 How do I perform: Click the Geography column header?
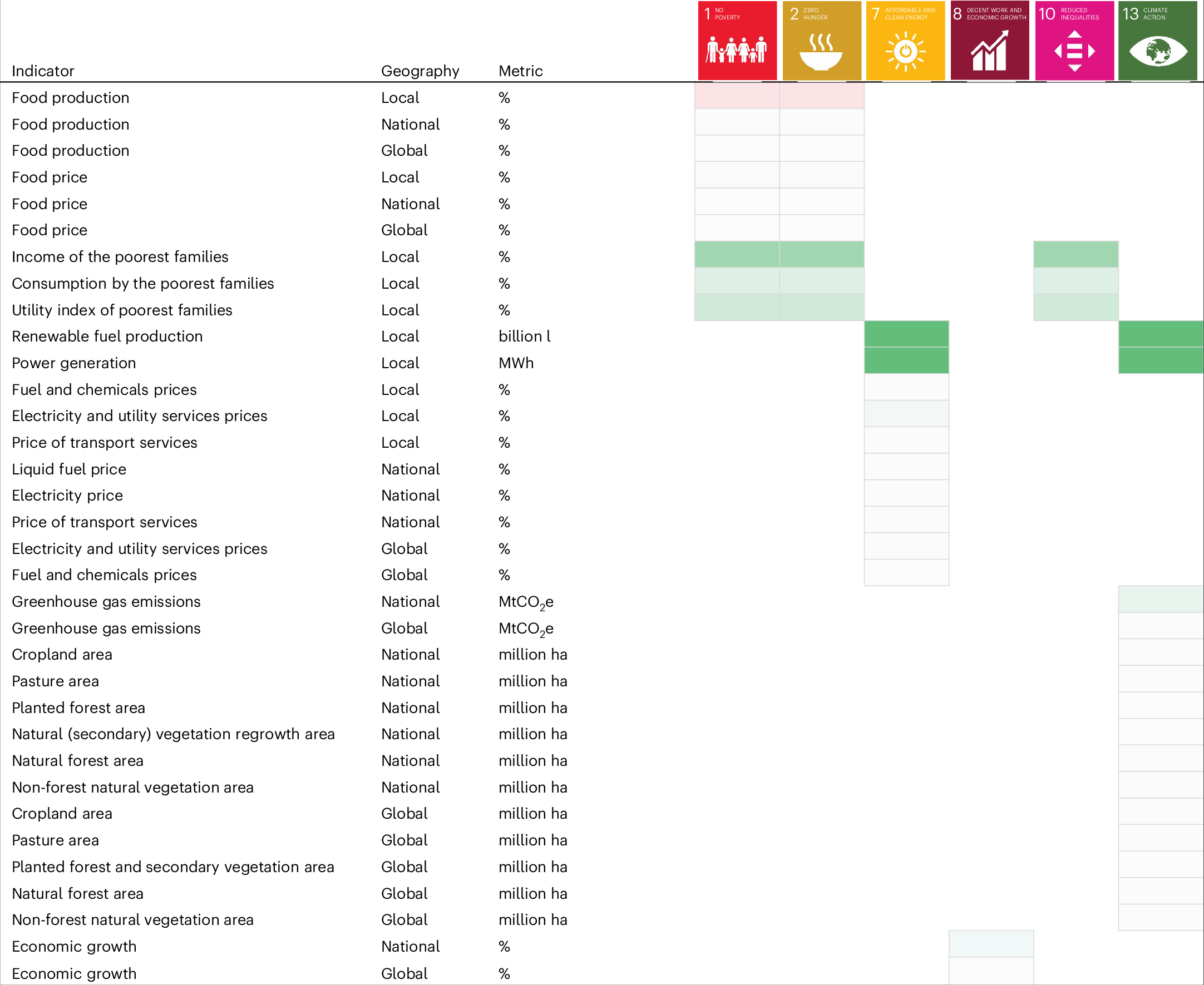coord(420,71)
